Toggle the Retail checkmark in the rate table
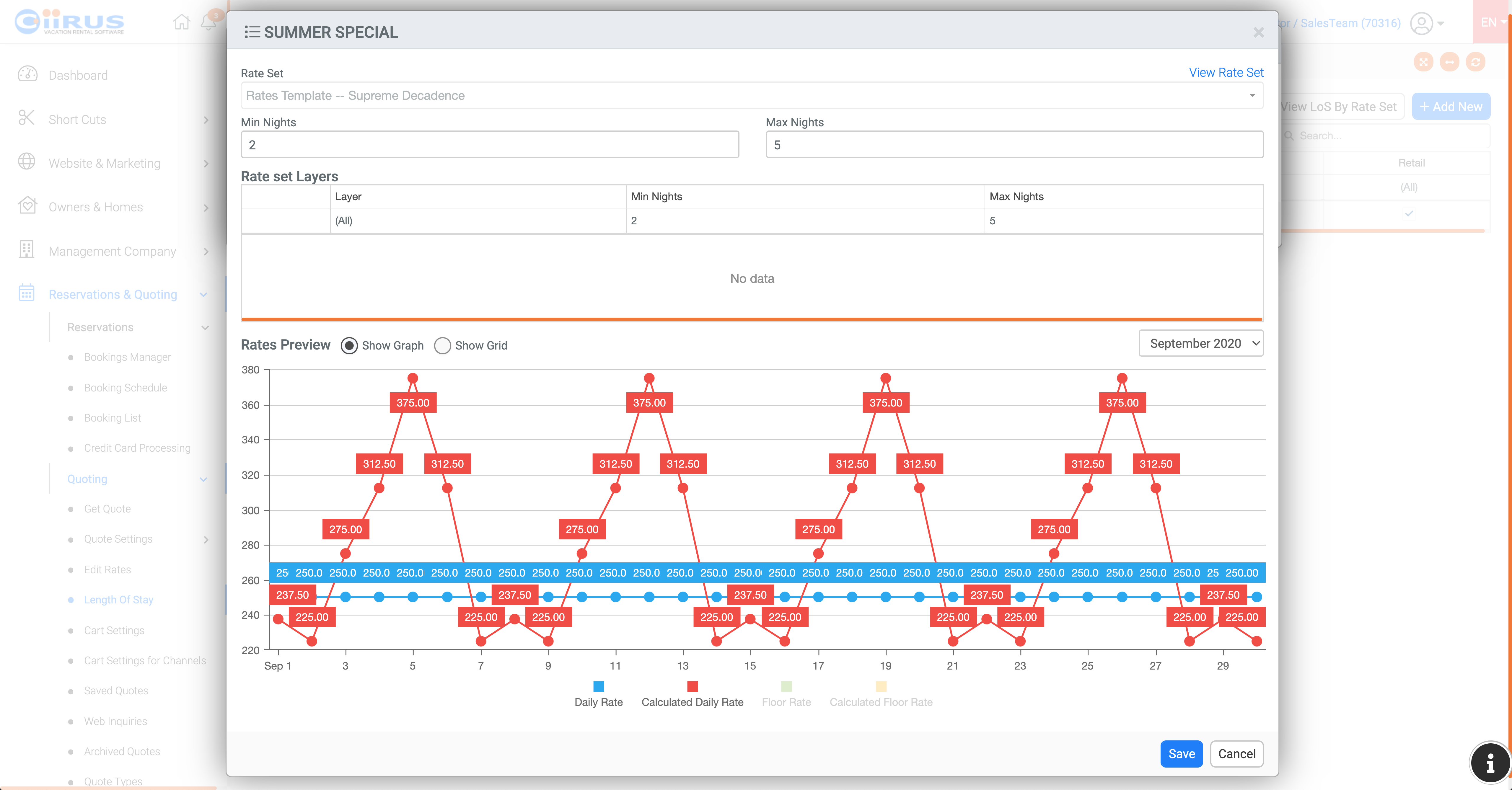Screen dimensions: 1512x790 pyautogui.click(x=1409, y=214)
